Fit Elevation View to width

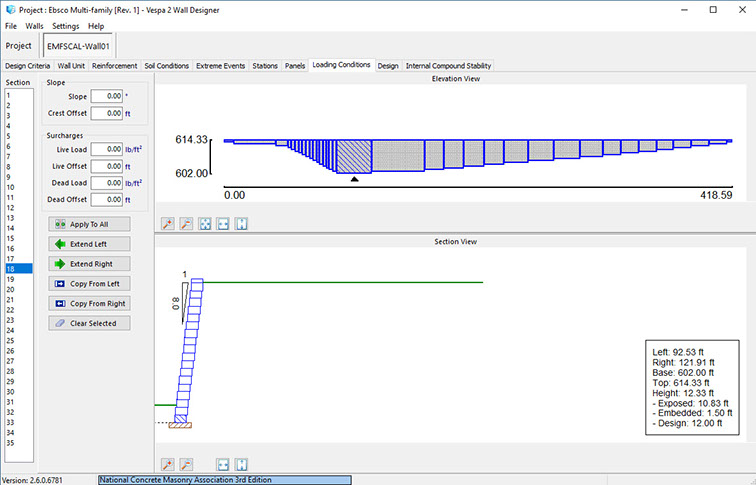(223, 225)
